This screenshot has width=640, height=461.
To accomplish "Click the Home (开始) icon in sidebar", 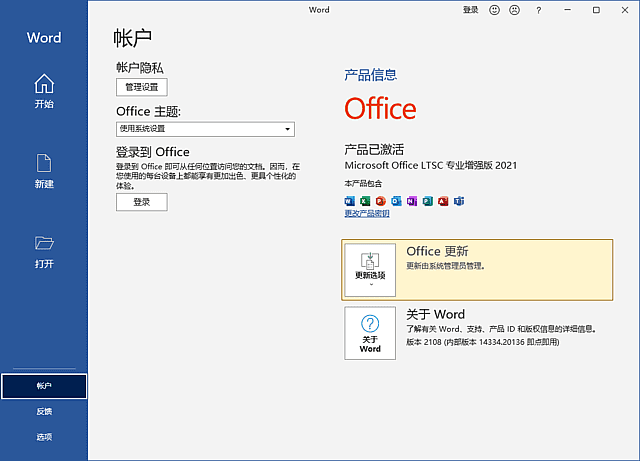I will (x=44, y=84).
